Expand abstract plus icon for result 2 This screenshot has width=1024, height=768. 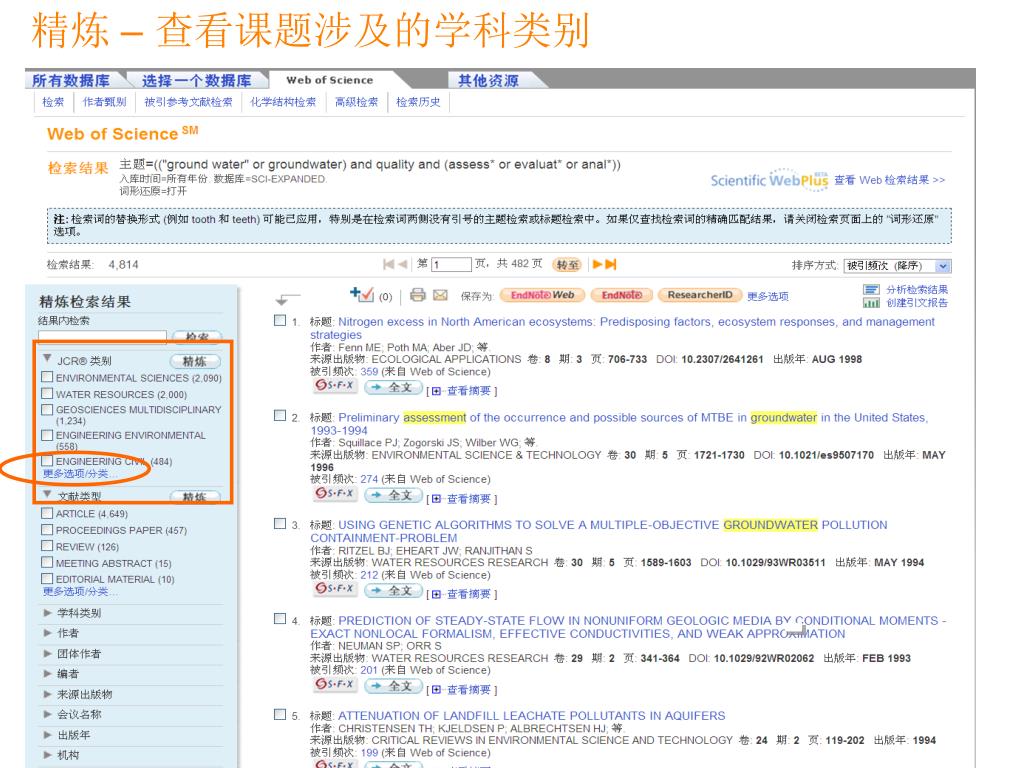pyautogui.click(x=436, y=499)
